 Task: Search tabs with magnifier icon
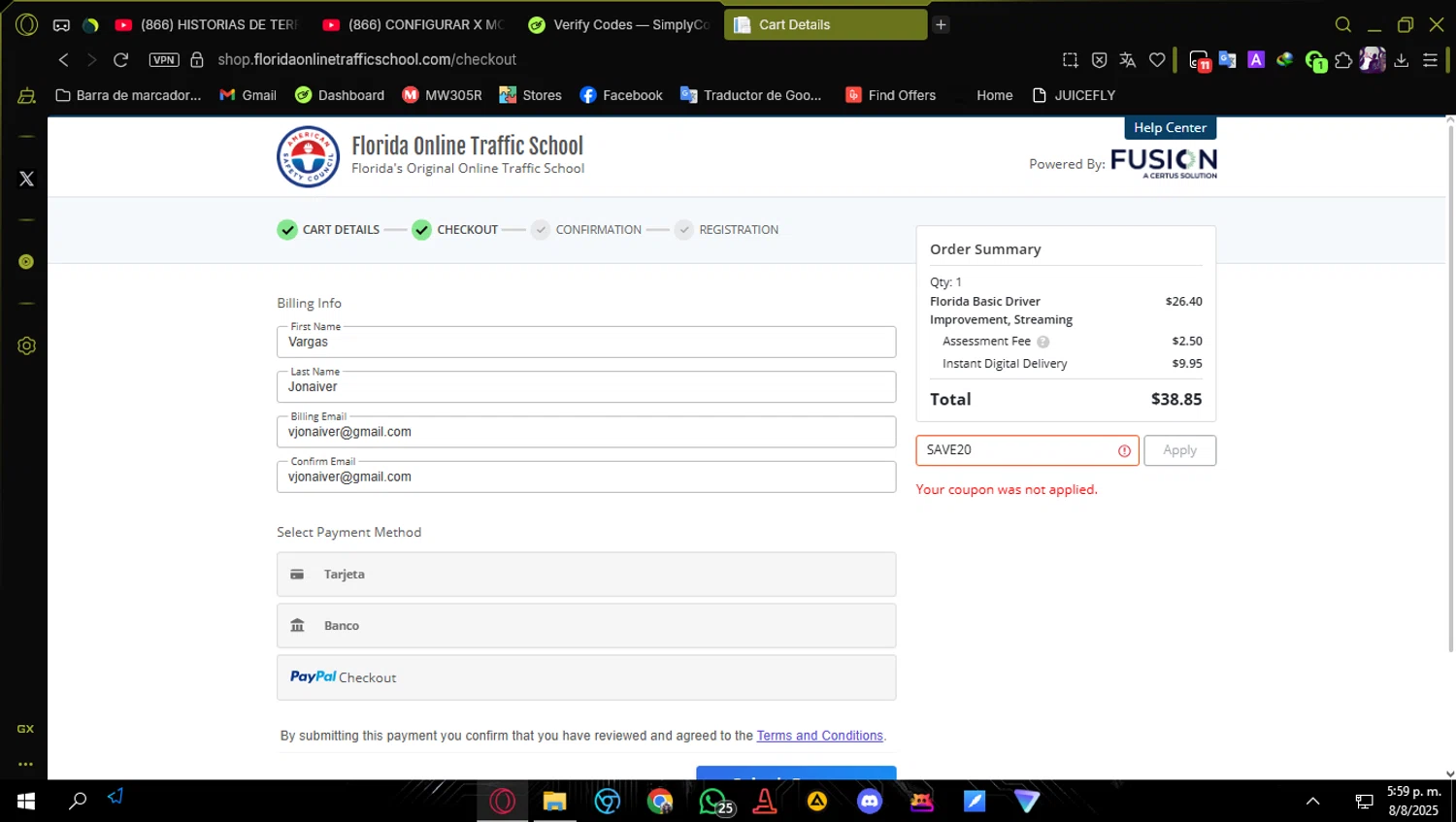click(1343, 24)
